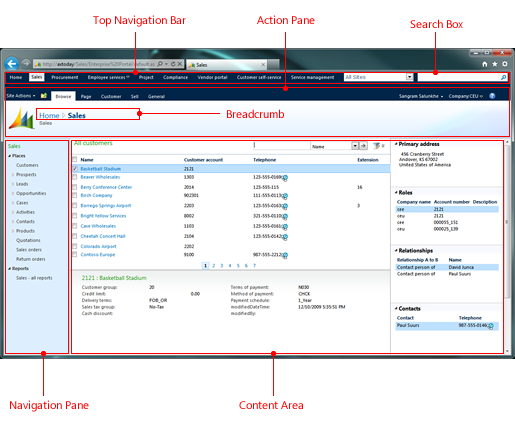Screen dimensions: 515x421
Task: Click phone icon beside Cheetah Concert Hall telephone
Action: tap(285, 237)
